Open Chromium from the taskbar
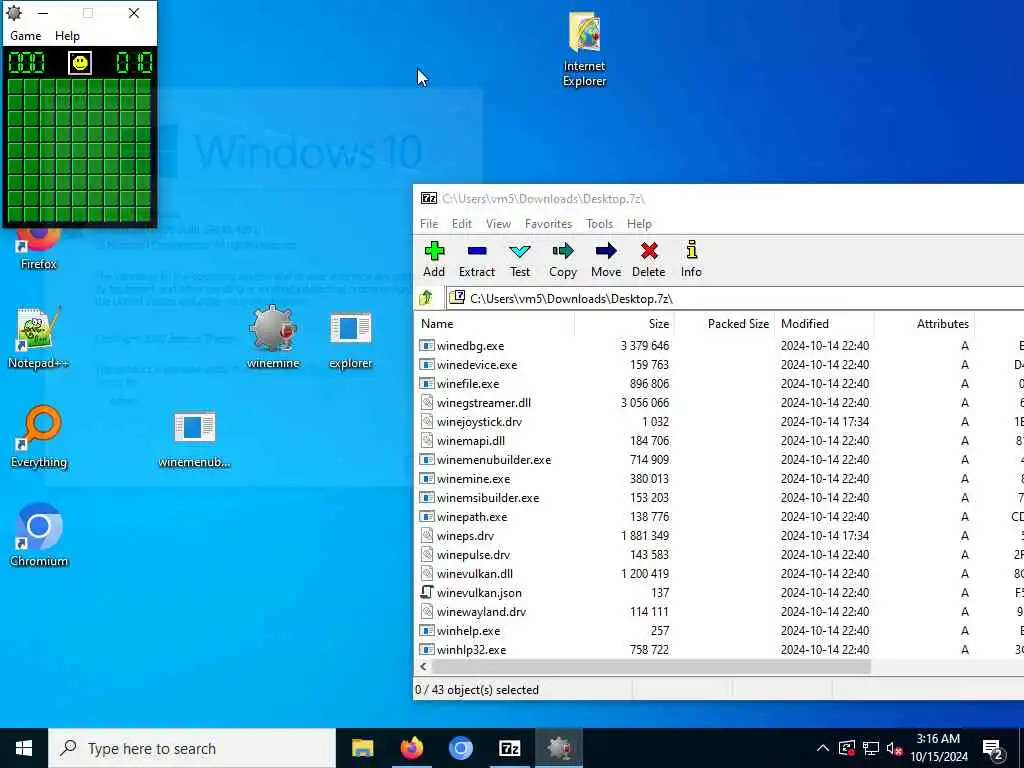Viewport: 1024px width, 768px height. [460, 748]
